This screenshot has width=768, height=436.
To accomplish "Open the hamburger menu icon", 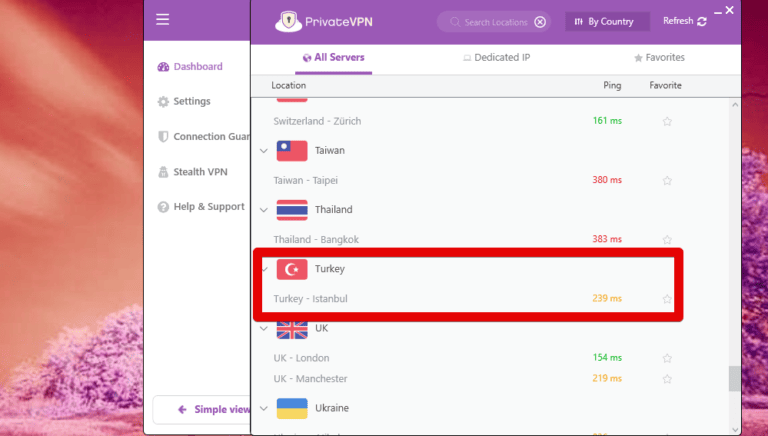I will point(163,19).
